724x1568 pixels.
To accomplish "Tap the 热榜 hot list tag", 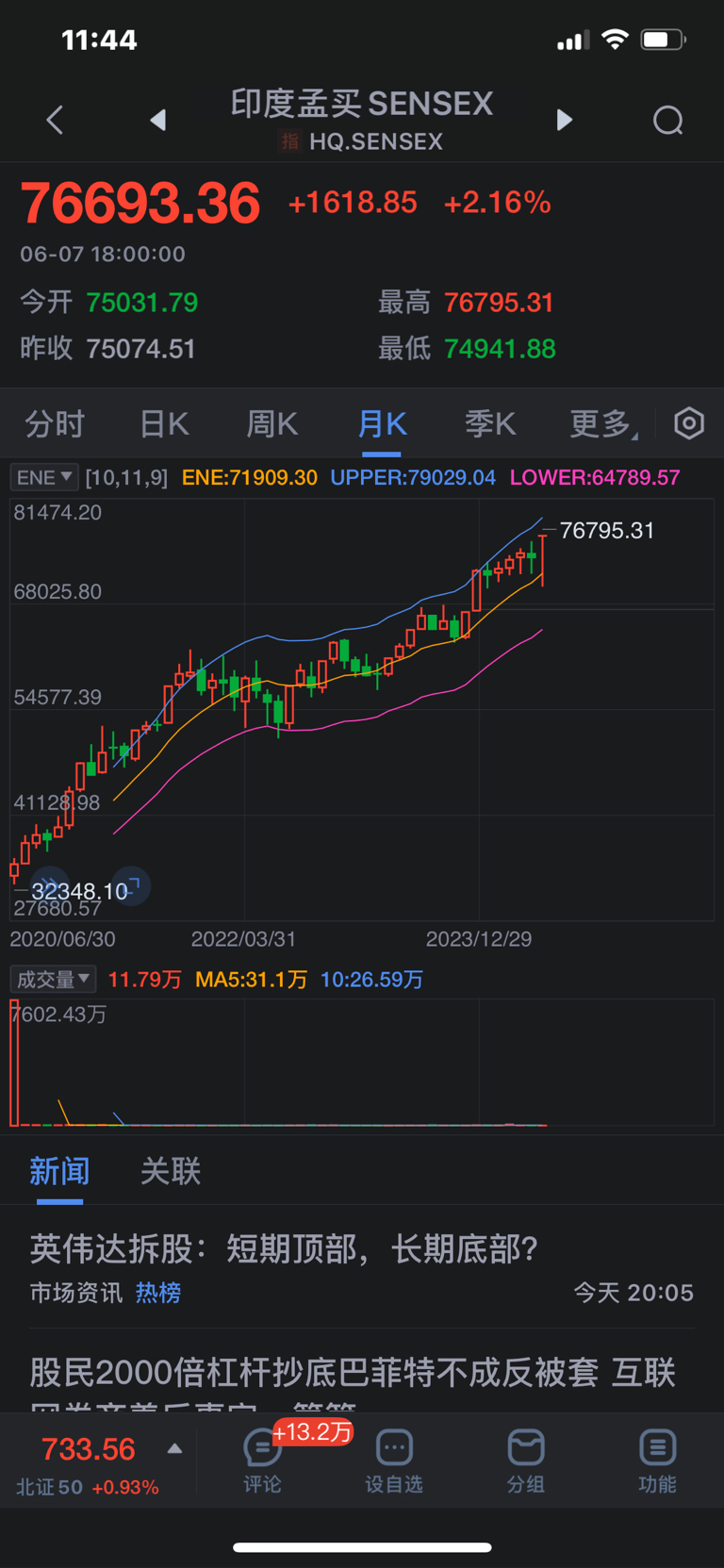I will tap(158, 1293).
